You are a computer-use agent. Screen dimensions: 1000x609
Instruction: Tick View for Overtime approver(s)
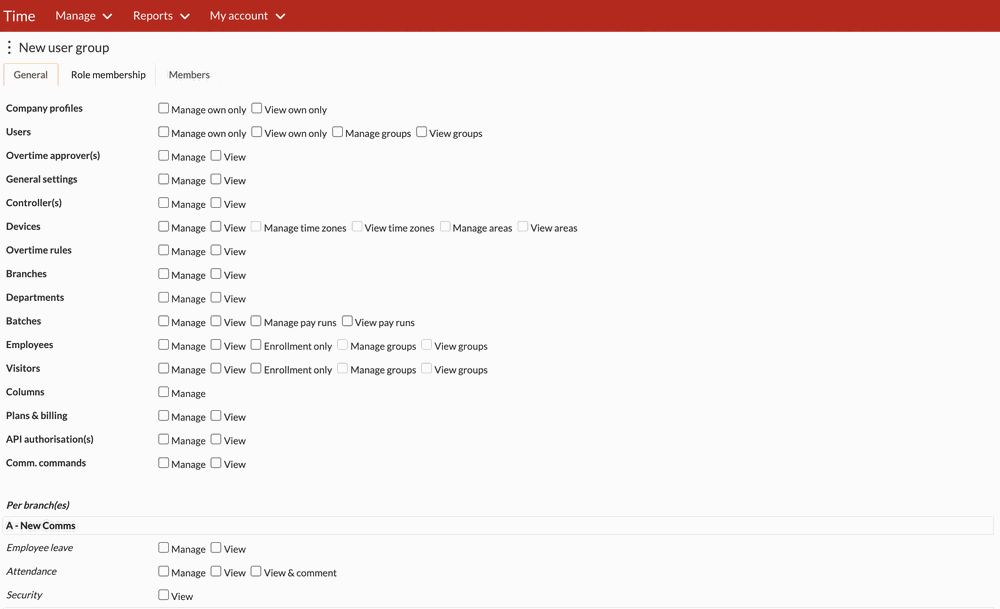pos(216,156)
